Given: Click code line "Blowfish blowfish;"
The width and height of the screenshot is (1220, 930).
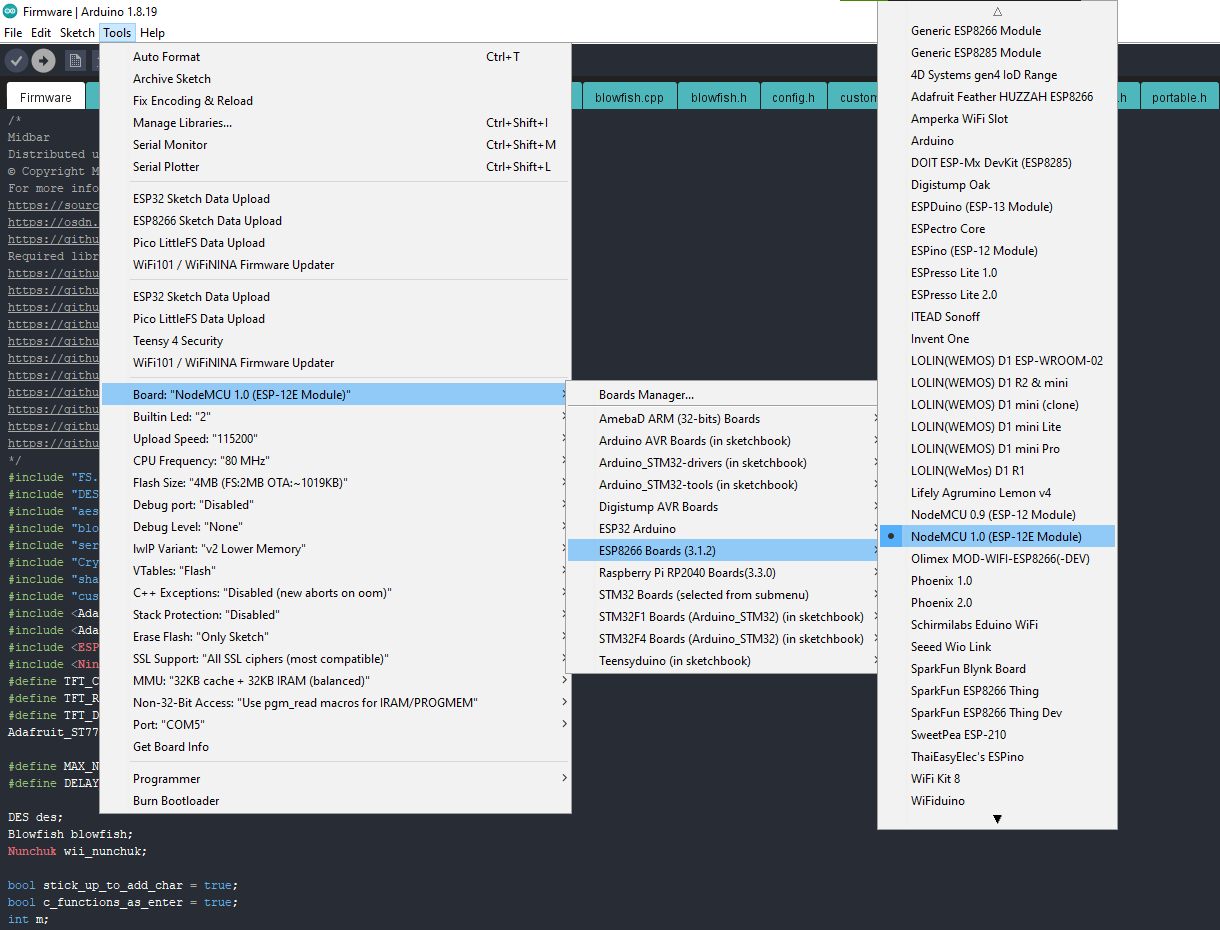Looking at the screenshot, I should click(70, 834).
